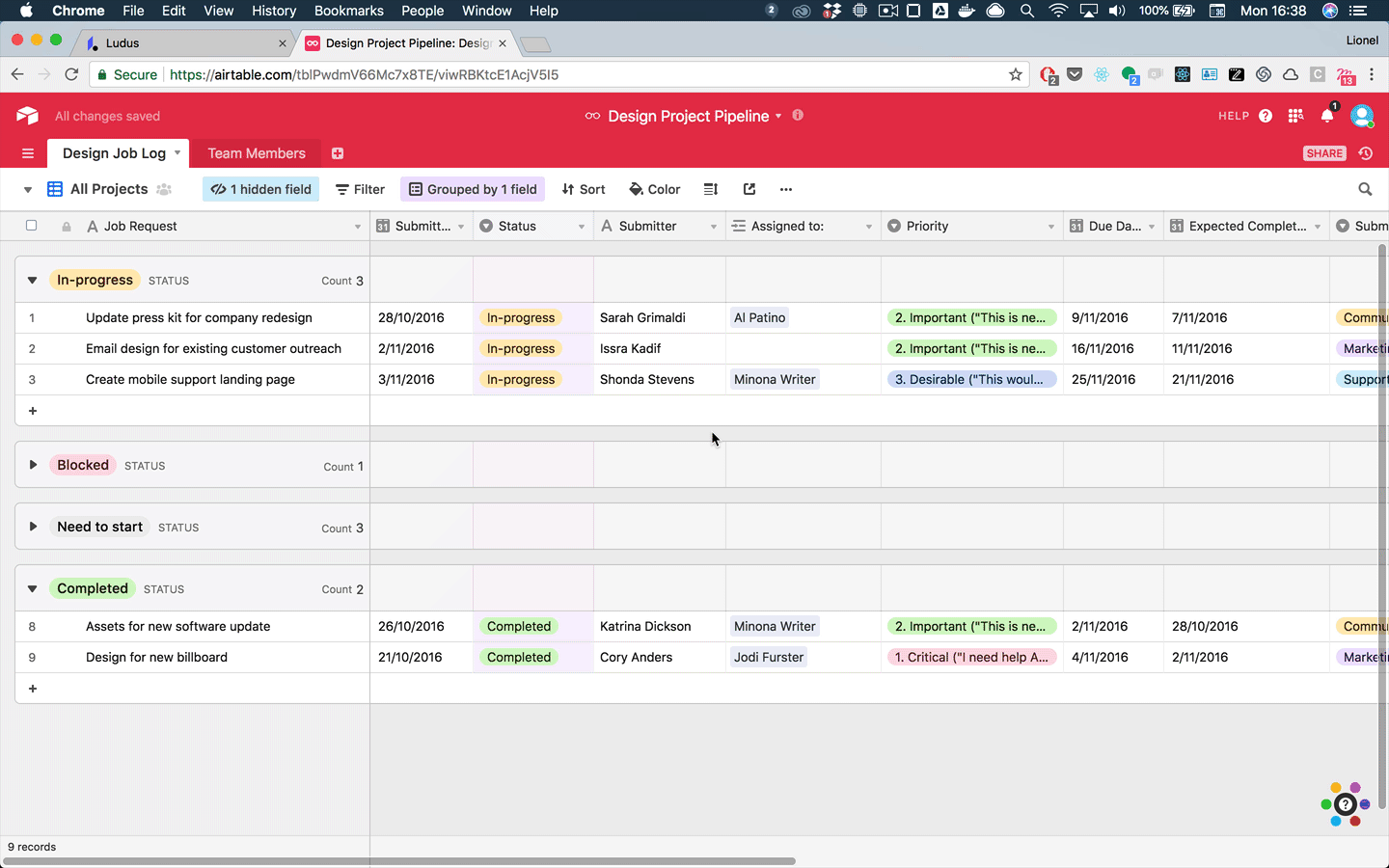Image resolution: width=1389 pixels, height=868 pixels.
Task: Open the search magnifier in the view bar
Action: (1365, 189)
